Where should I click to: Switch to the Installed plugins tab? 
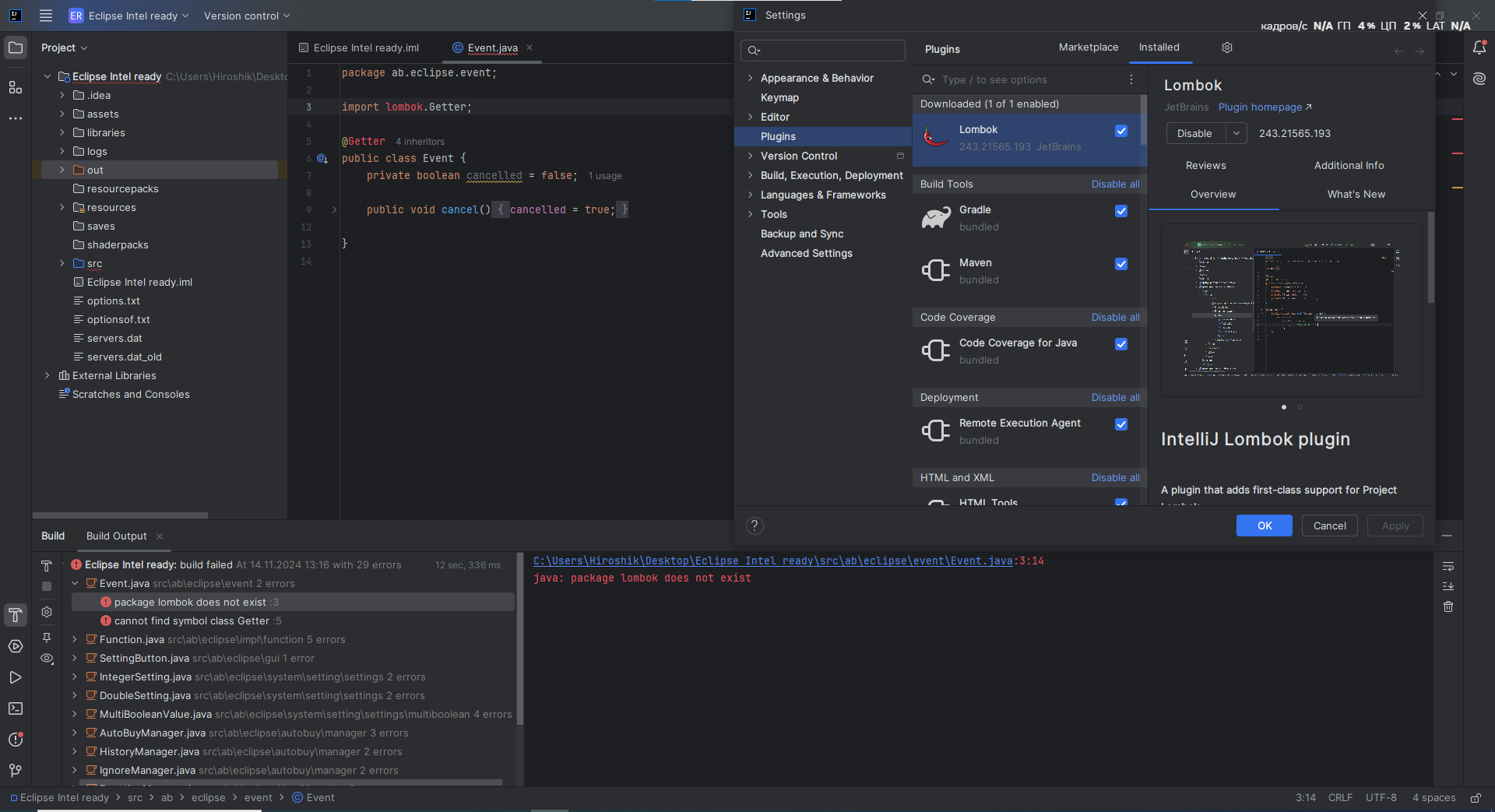[1159, 47]
